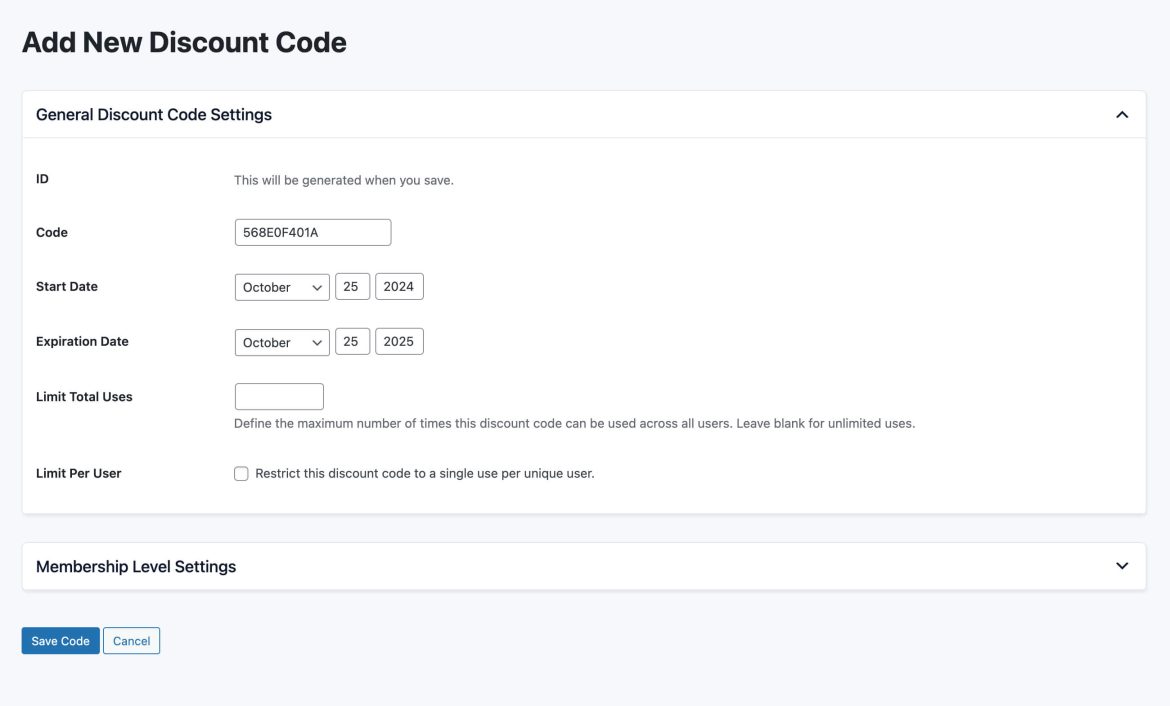Click the Save Code button
The width and height of the screenshot is (1170, 706).
[x=60, y=640]
